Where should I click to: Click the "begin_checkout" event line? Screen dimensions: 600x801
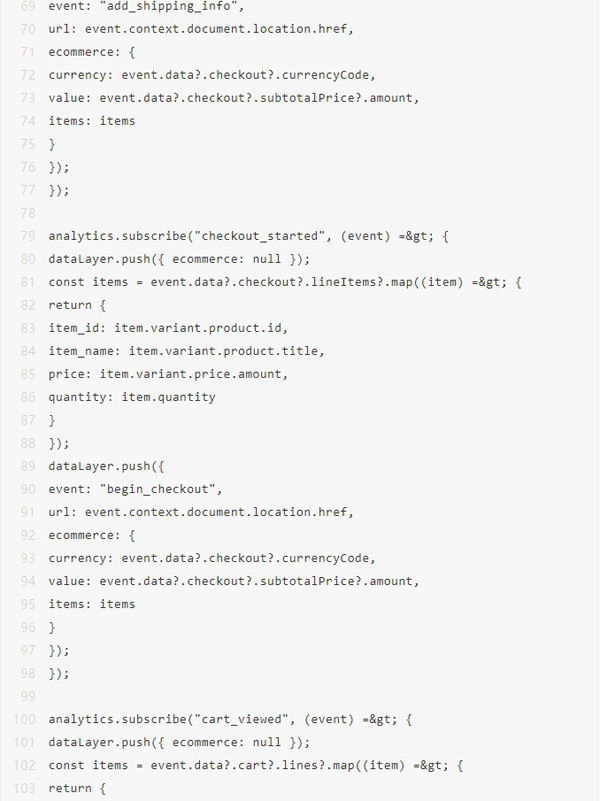click(x=134, y=489)
